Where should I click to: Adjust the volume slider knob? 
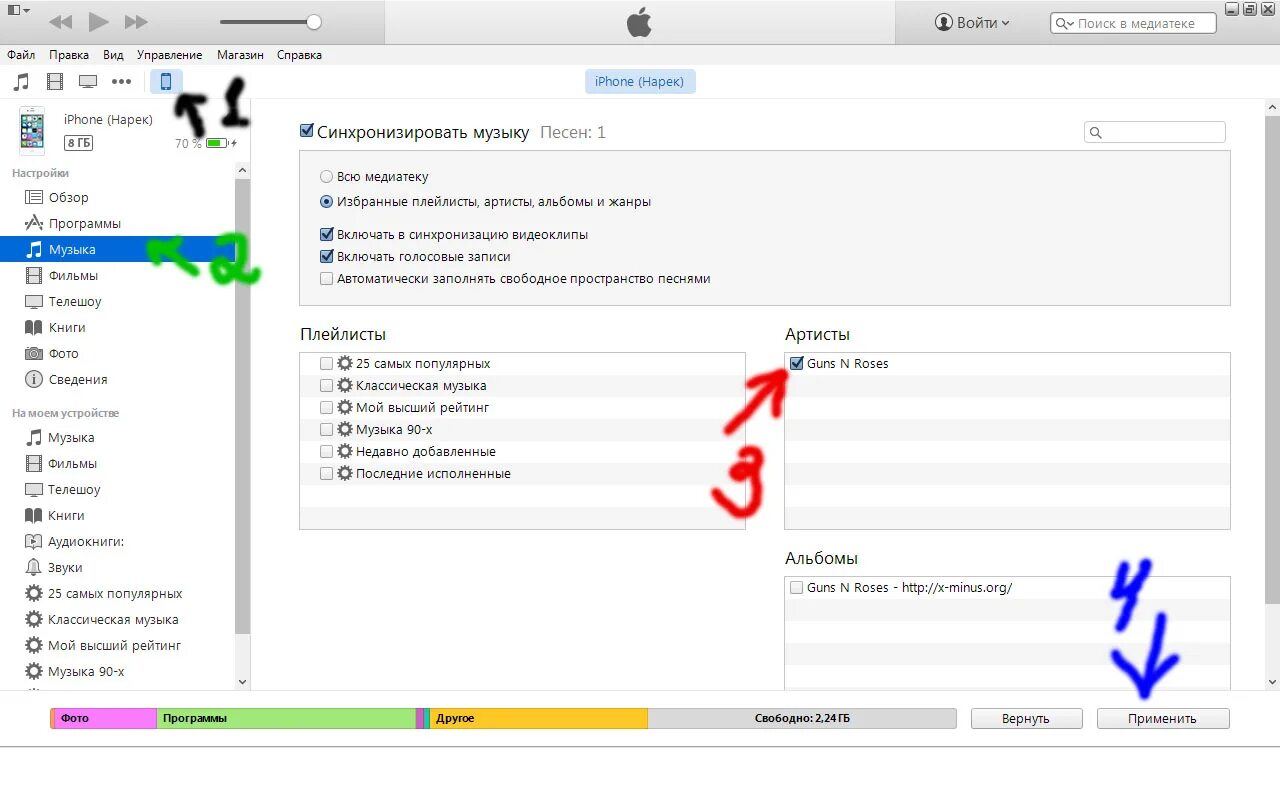pos(314,21)
